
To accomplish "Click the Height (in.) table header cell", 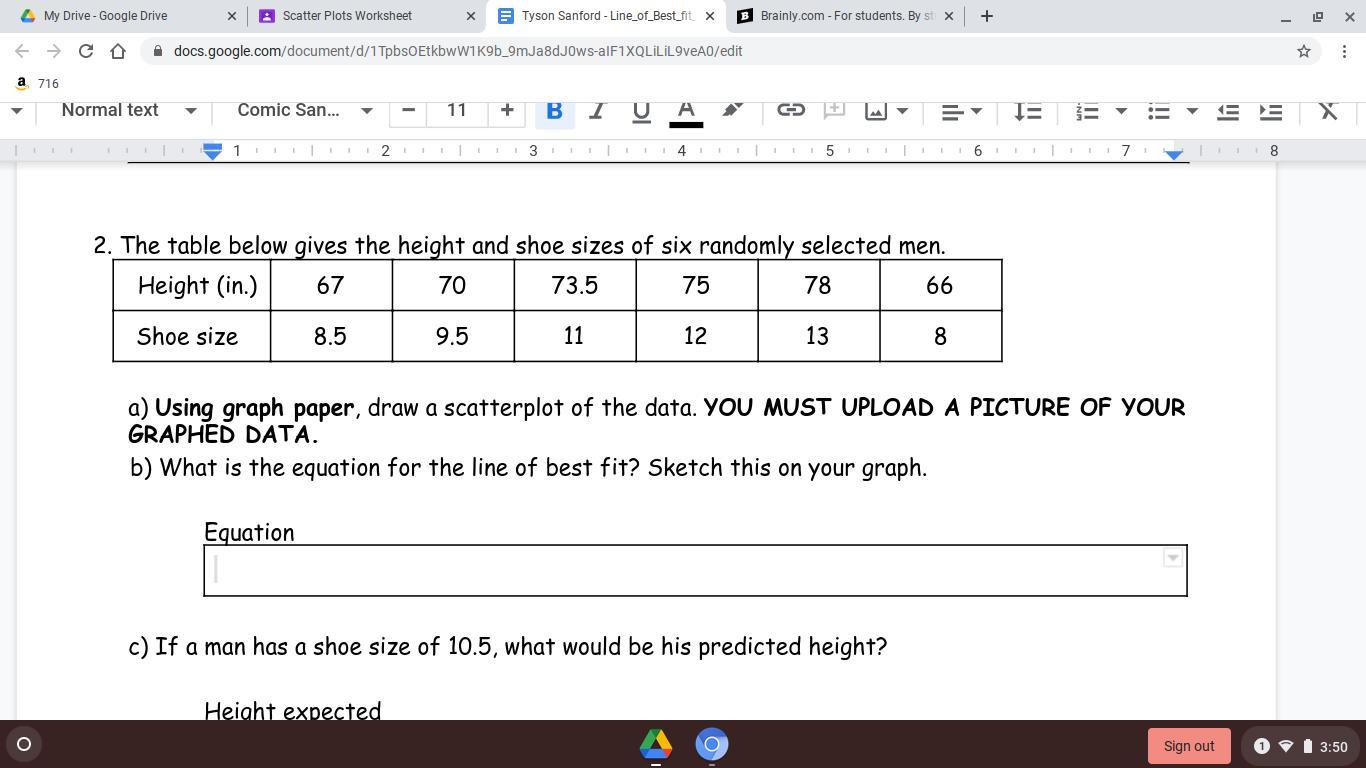I will tap(192, 285).
